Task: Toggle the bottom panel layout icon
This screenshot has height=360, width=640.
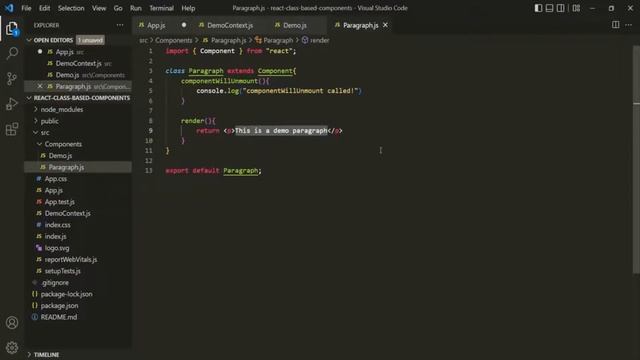Action: tap(549, 8)
